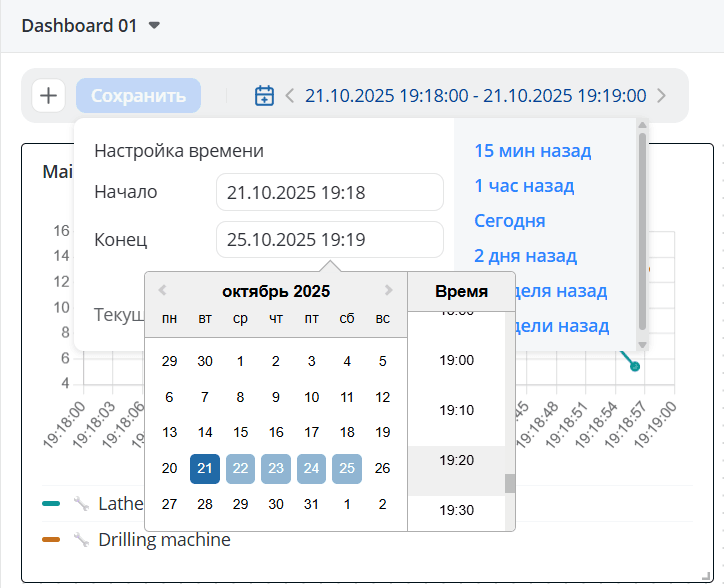Toggle Drilling machine orange legend marker
This screenshot has width=724, height=588.
[51, 540]
